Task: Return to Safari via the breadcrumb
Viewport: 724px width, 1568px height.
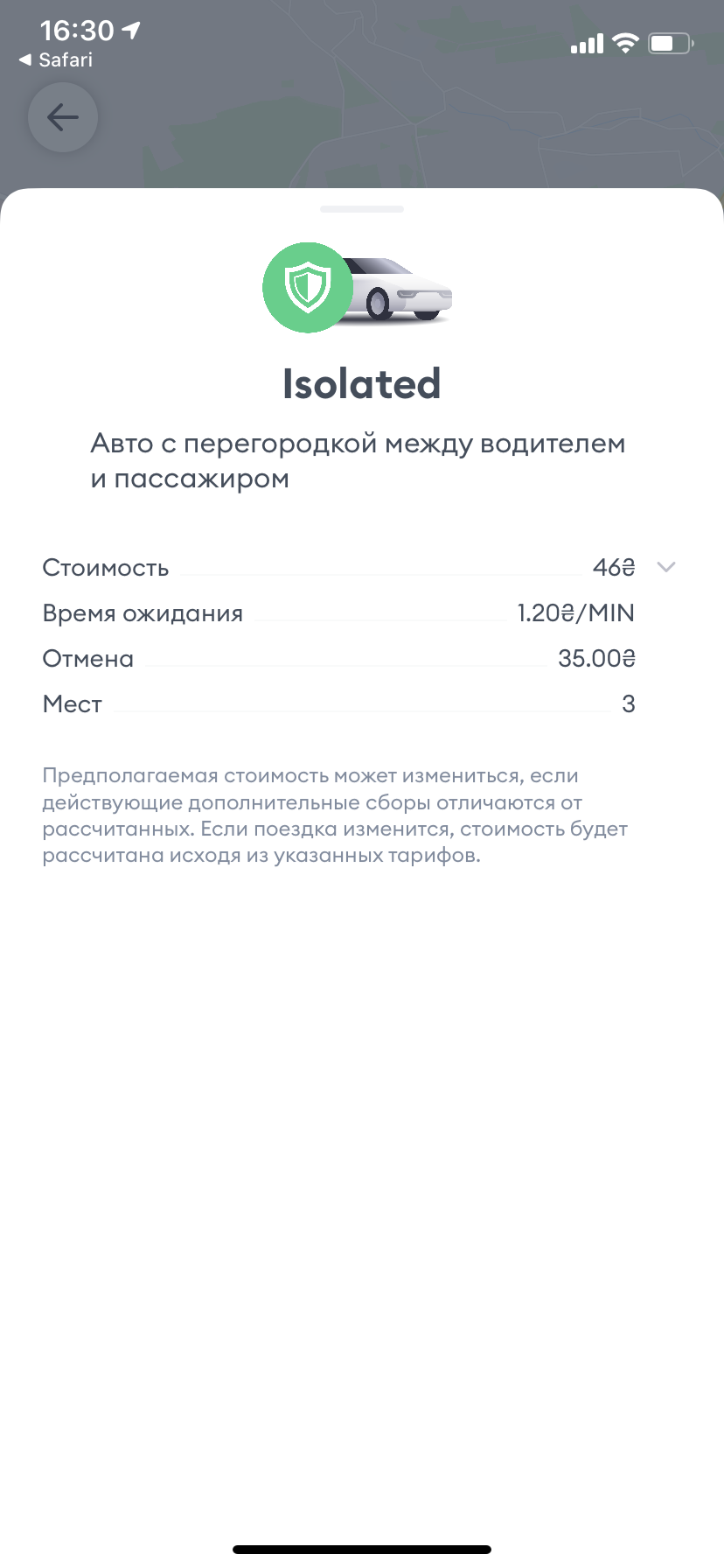Action: [x=56, y=60]
